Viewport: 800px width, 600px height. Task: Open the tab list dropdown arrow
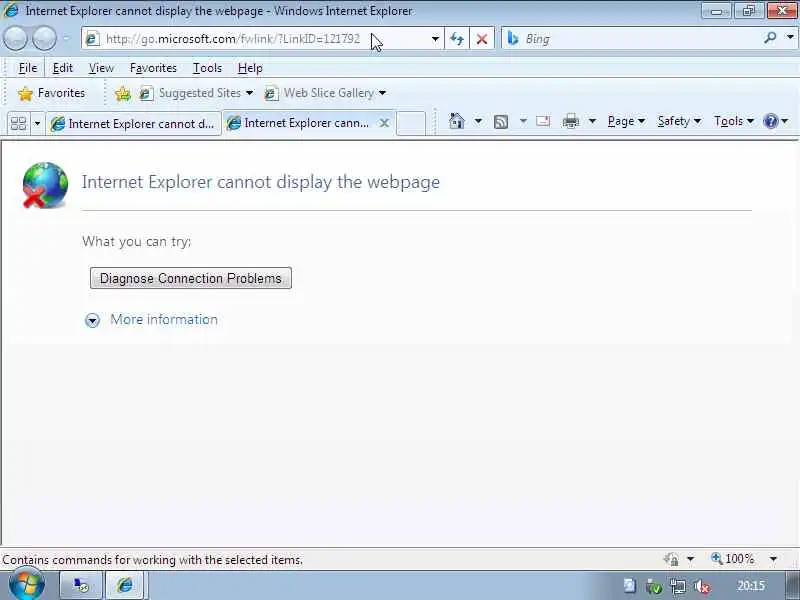[x=37, y=123]
